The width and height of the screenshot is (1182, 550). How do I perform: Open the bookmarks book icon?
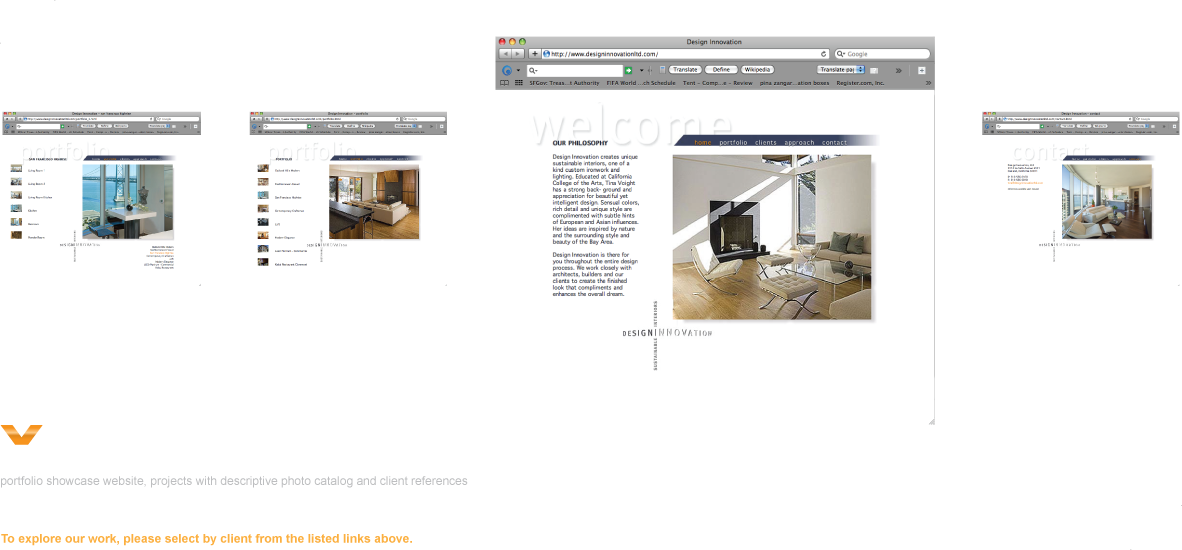(x=504, y=83)
